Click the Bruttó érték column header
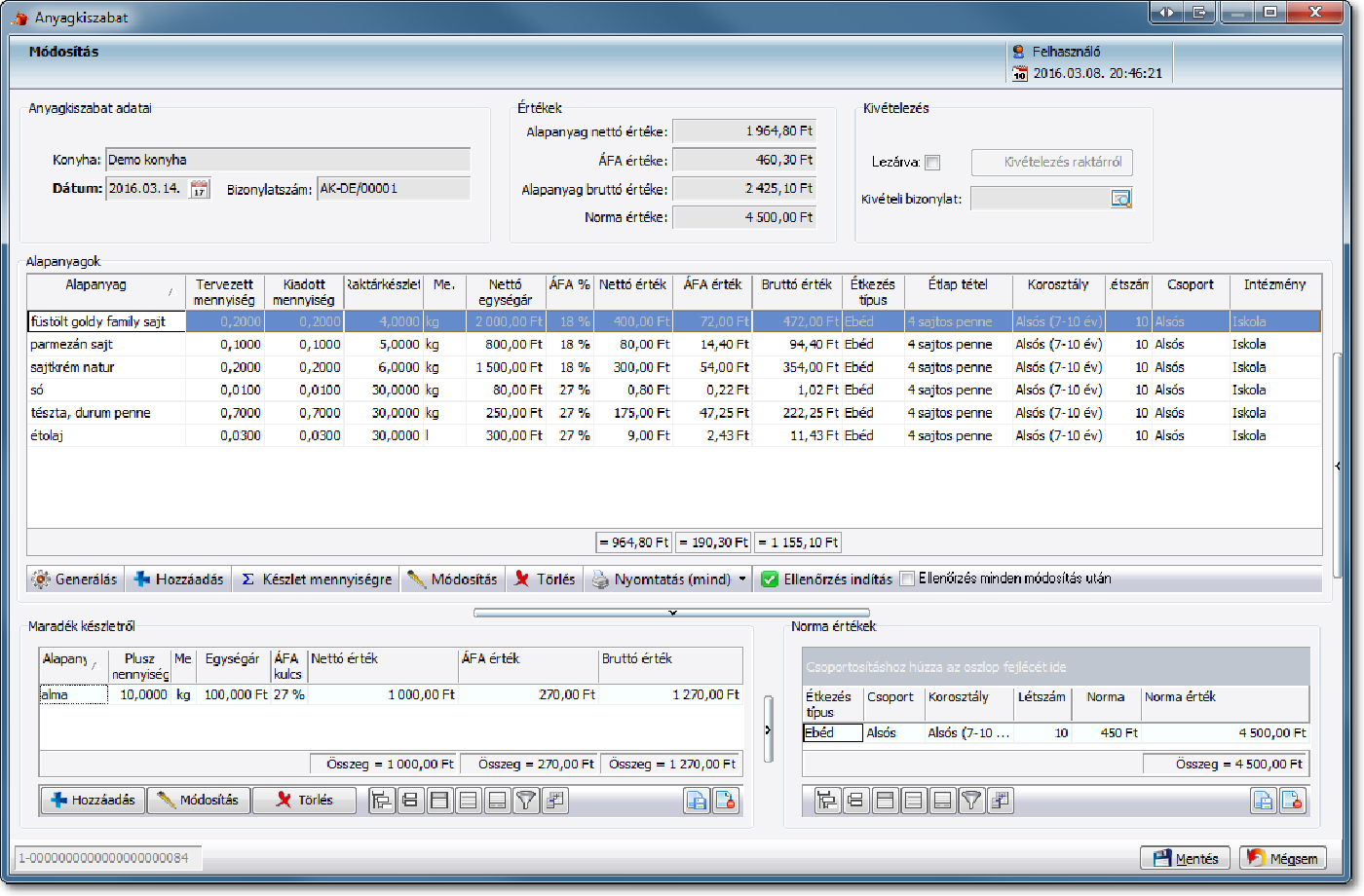Image resolution: width=1364 pixels, height=896 pixels. point(796,285)
